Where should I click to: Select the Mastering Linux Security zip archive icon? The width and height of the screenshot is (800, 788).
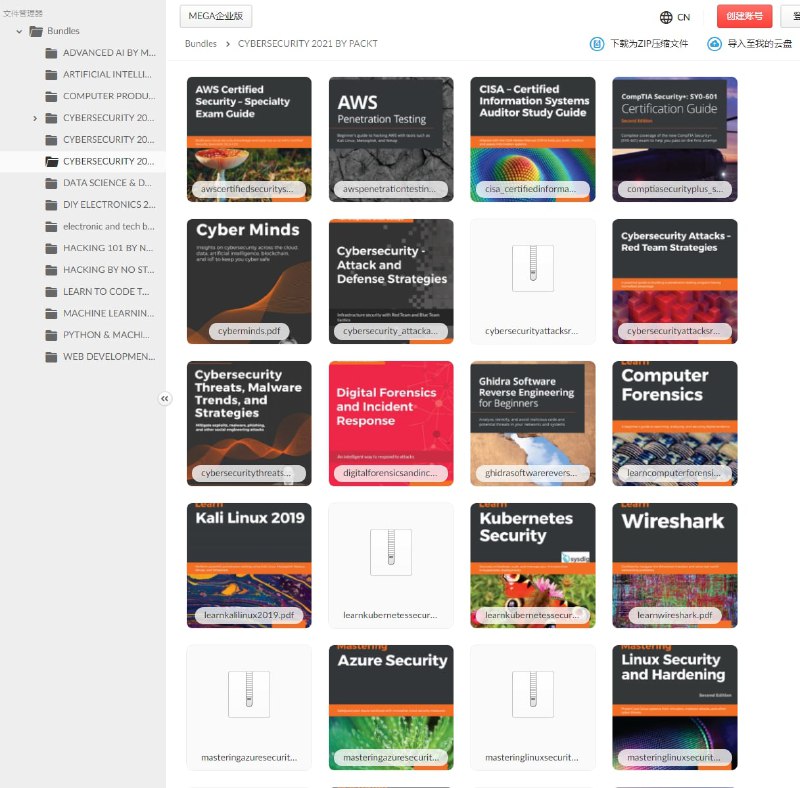(x=532, y=693)
